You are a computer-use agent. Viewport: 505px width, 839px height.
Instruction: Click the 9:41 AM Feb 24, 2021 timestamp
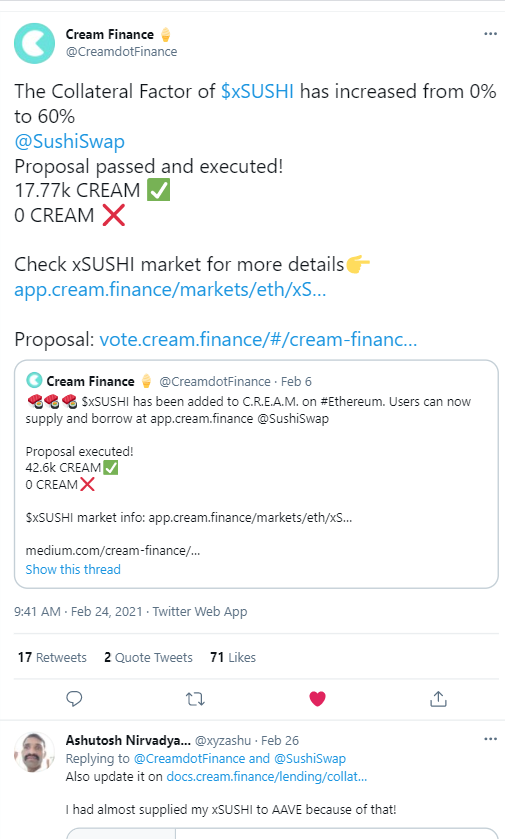click(x=78, y=612)
